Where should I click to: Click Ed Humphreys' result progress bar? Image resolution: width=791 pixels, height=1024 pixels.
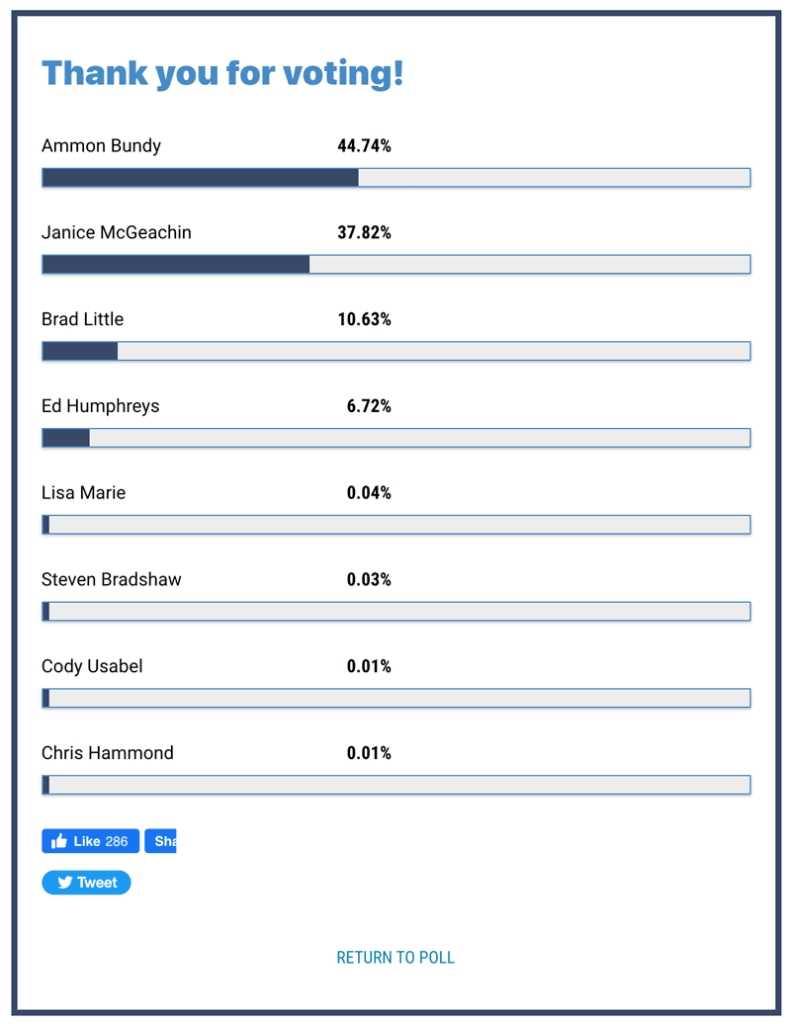(396, 438)
